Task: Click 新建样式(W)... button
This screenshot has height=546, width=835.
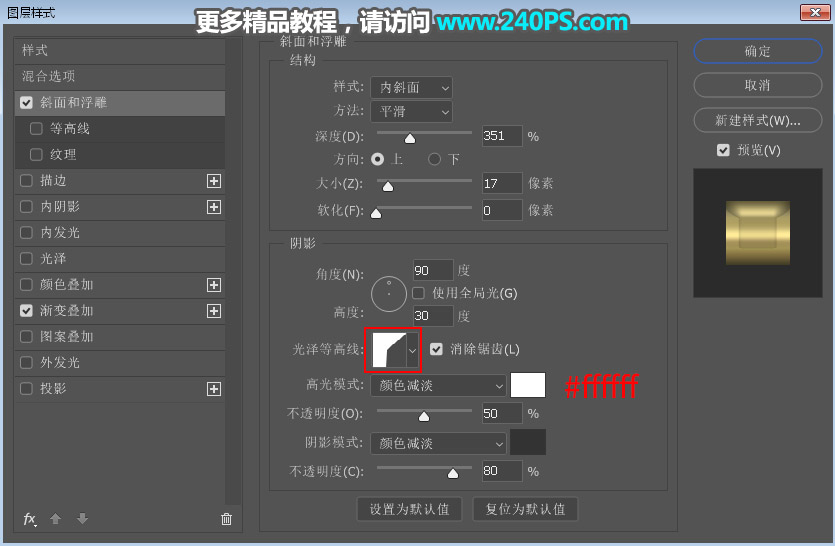Action: (758, 120)
